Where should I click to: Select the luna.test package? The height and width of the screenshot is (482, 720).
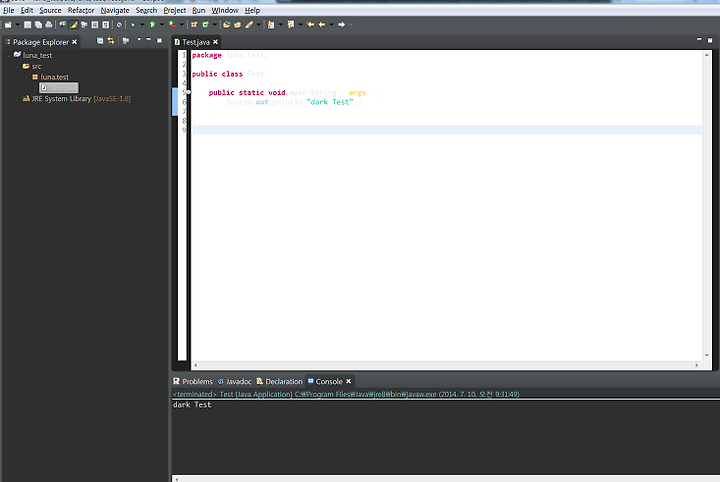click(x=54, y=77)
